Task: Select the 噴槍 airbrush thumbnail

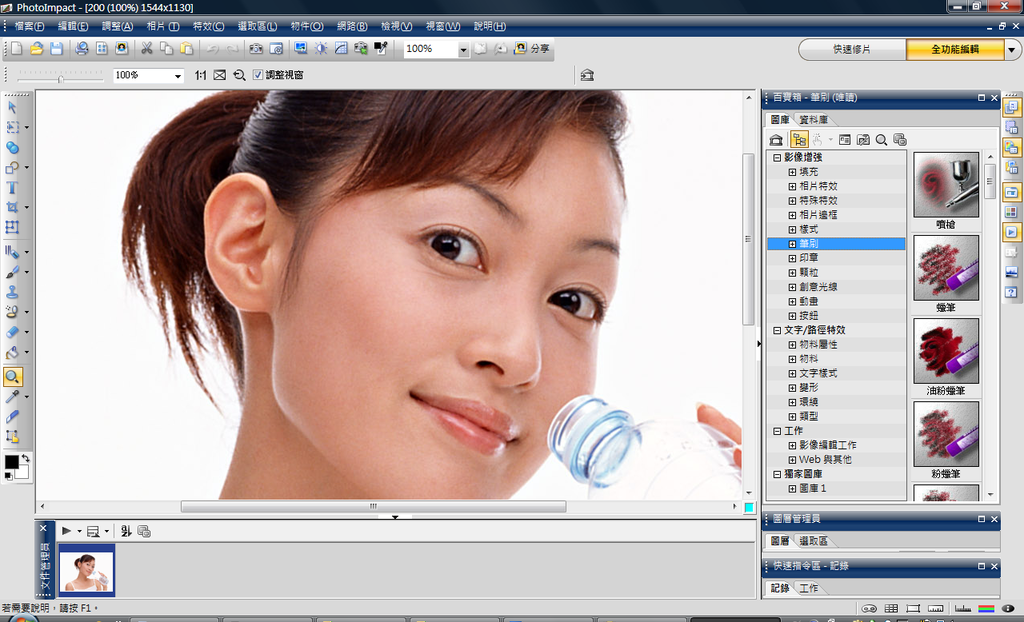Action: point(946,185)
